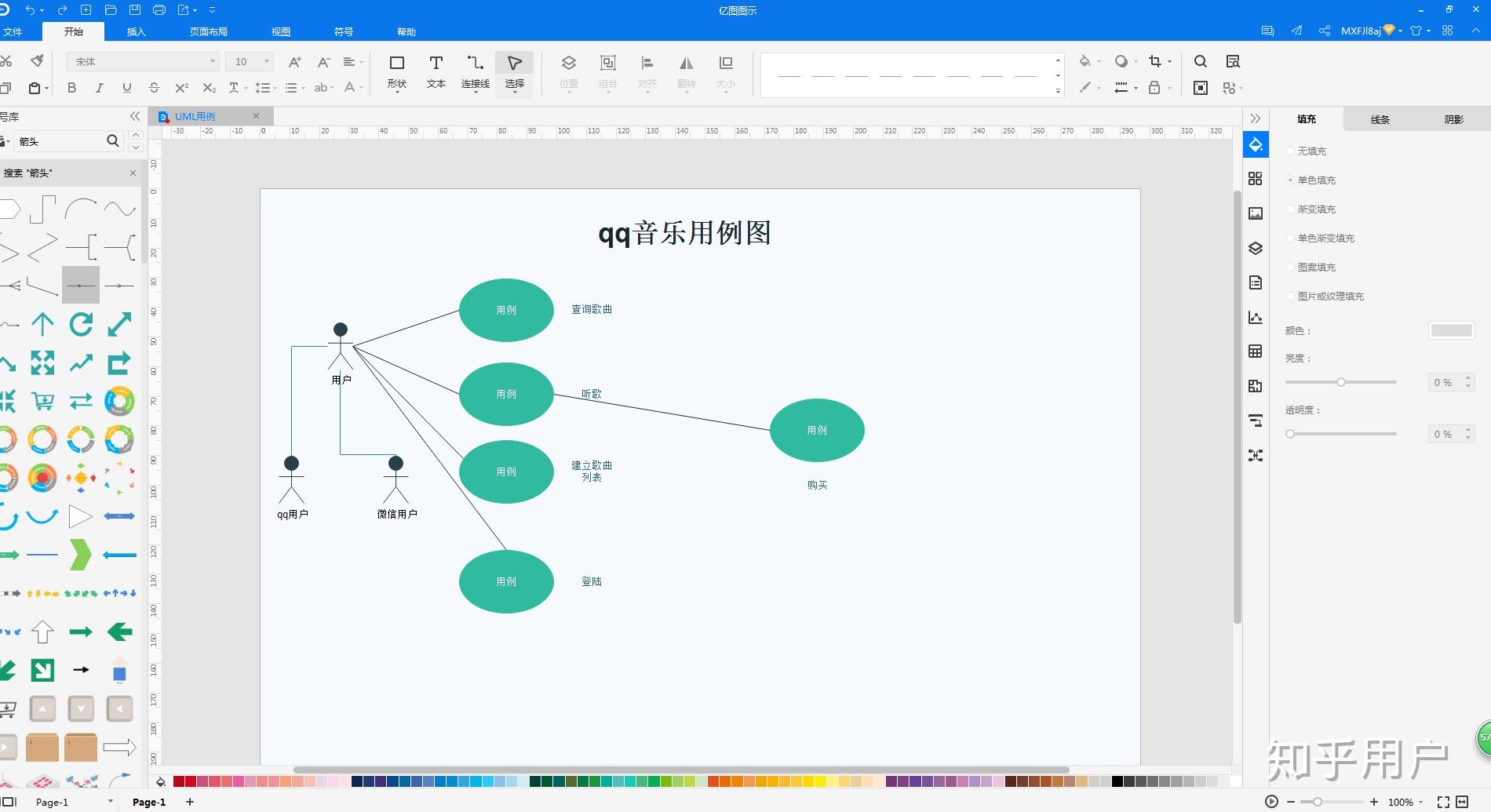Click the library search field containing 箭头
The width and height of the screenshot is (1491, 812).
[x=61, y=141]
